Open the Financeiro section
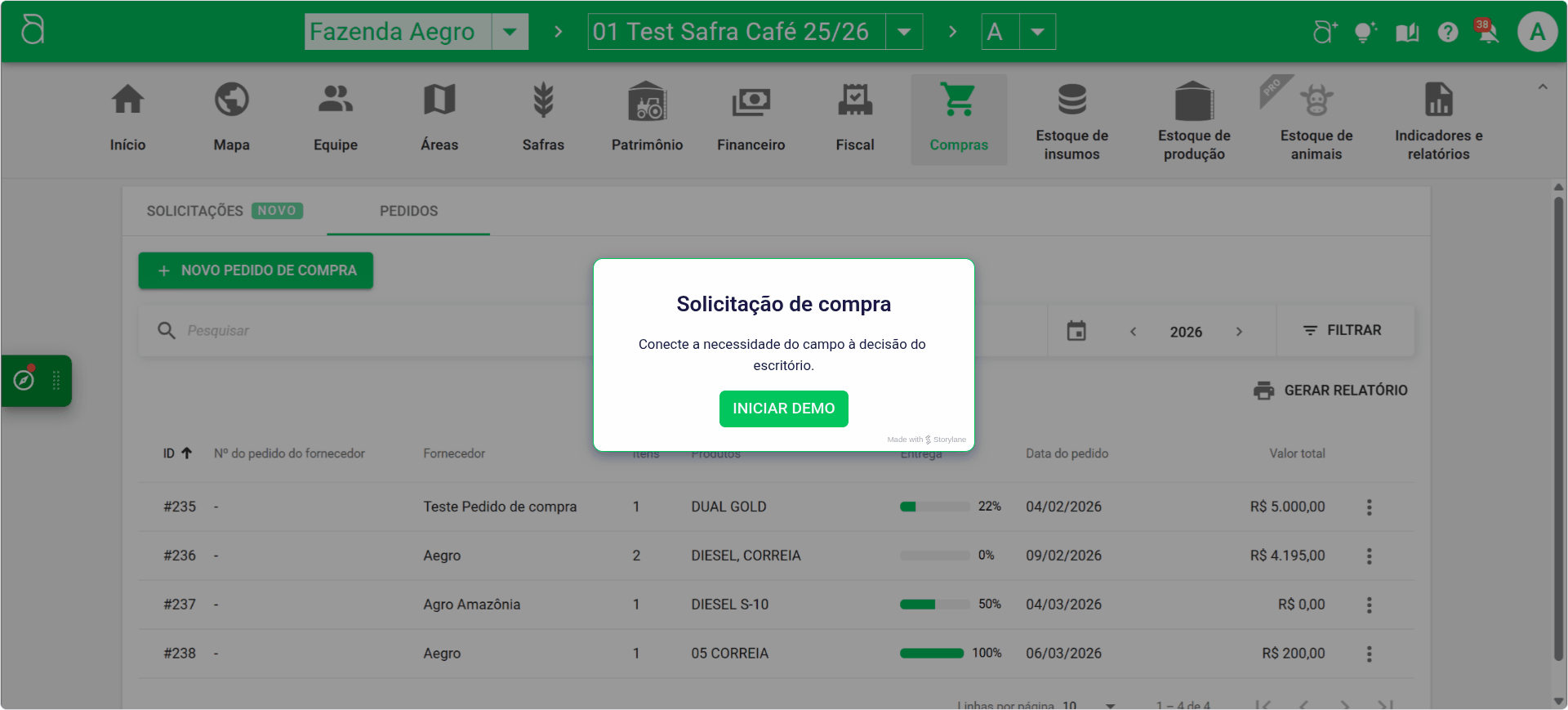Screen dimensions: 1568x710 [x=751, y=119]
